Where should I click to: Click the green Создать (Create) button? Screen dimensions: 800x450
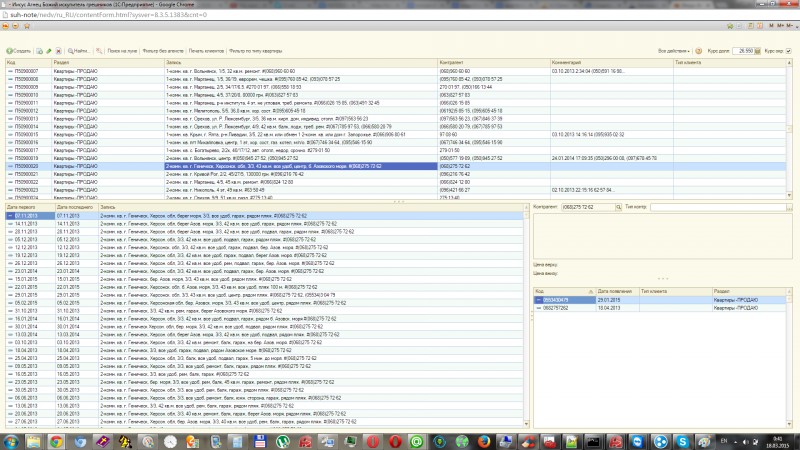(x=18, y=51)
